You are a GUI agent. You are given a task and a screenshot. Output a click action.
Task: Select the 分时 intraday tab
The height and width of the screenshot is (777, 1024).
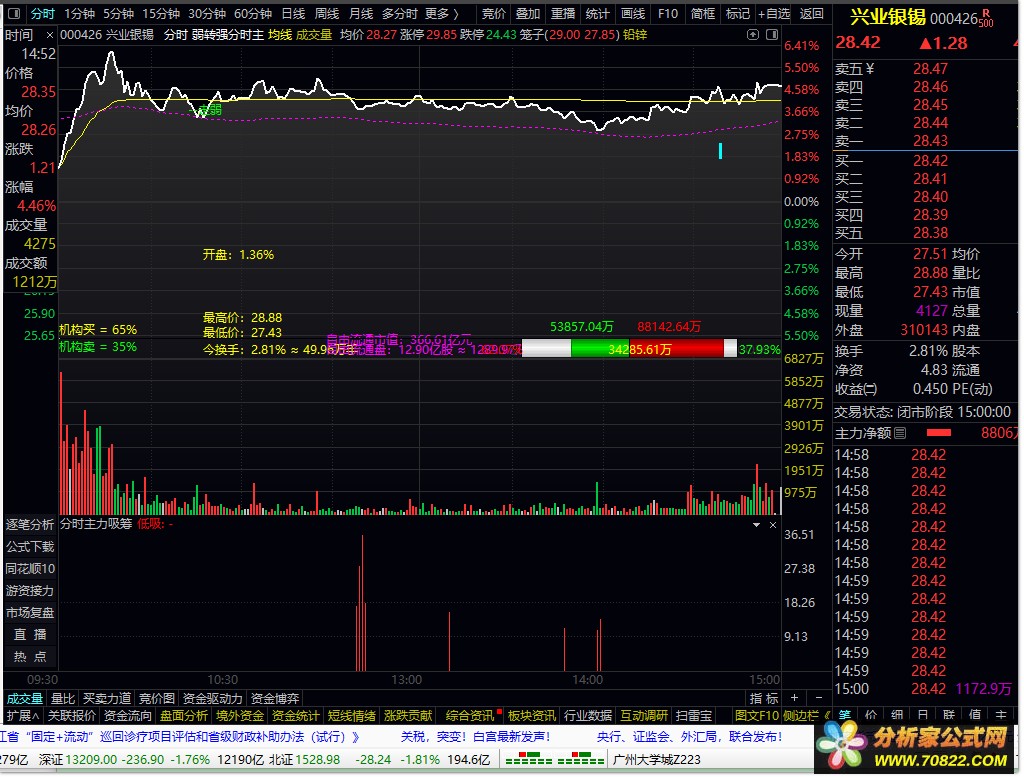[42, 14]
